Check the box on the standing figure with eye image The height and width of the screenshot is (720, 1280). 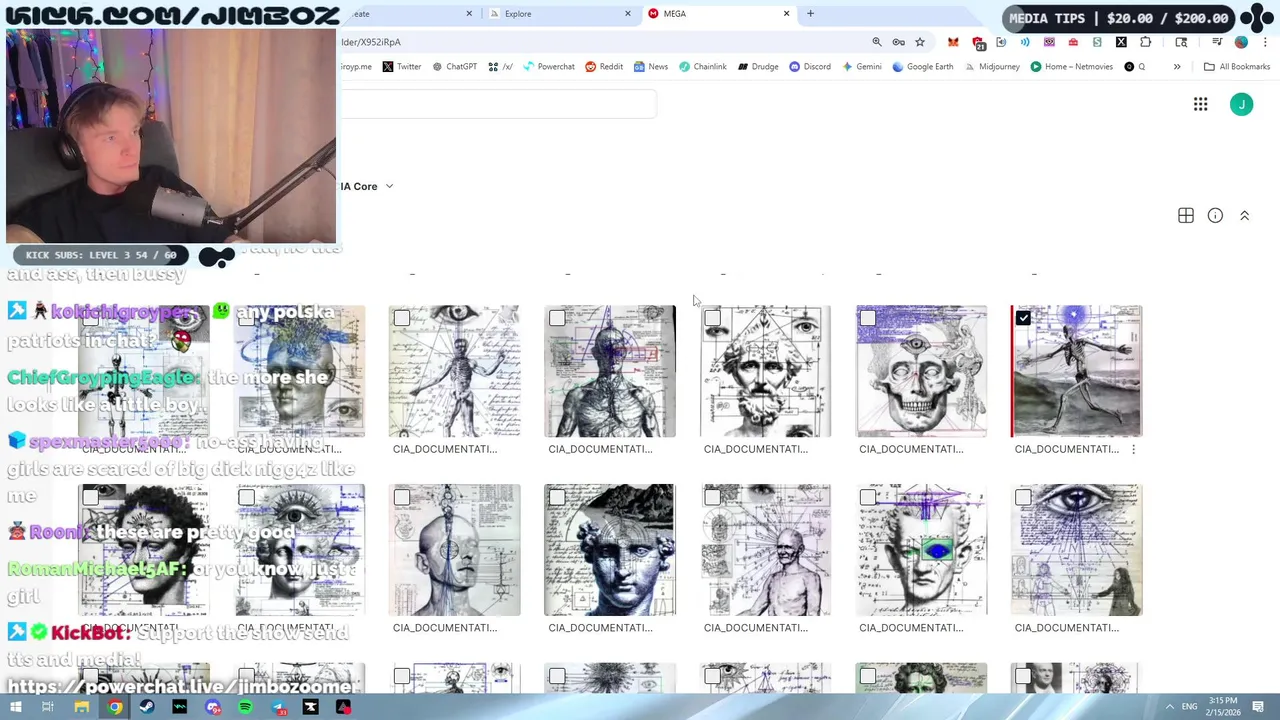[401, 318]
